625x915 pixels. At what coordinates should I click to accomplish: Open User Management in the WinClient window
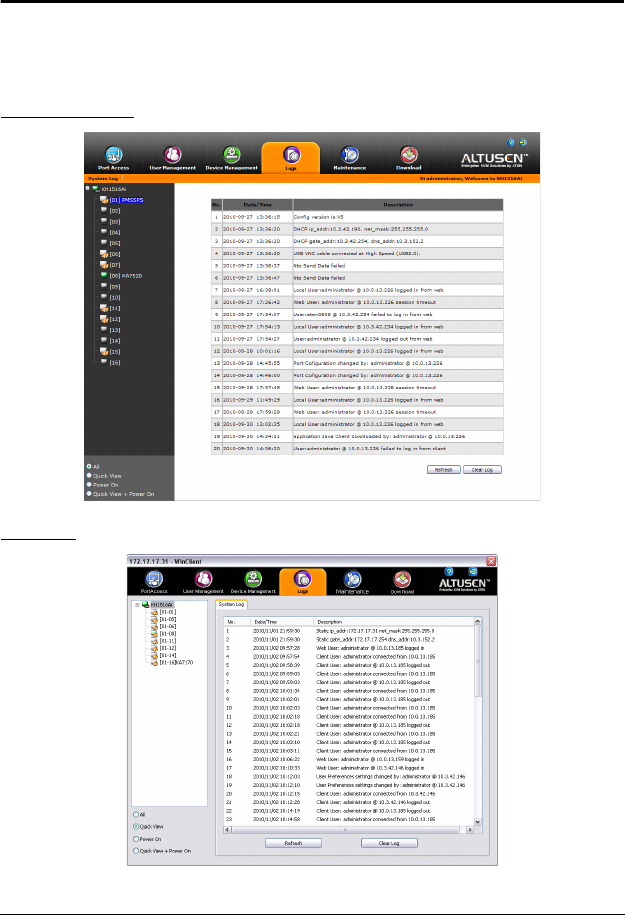[203, 582]
